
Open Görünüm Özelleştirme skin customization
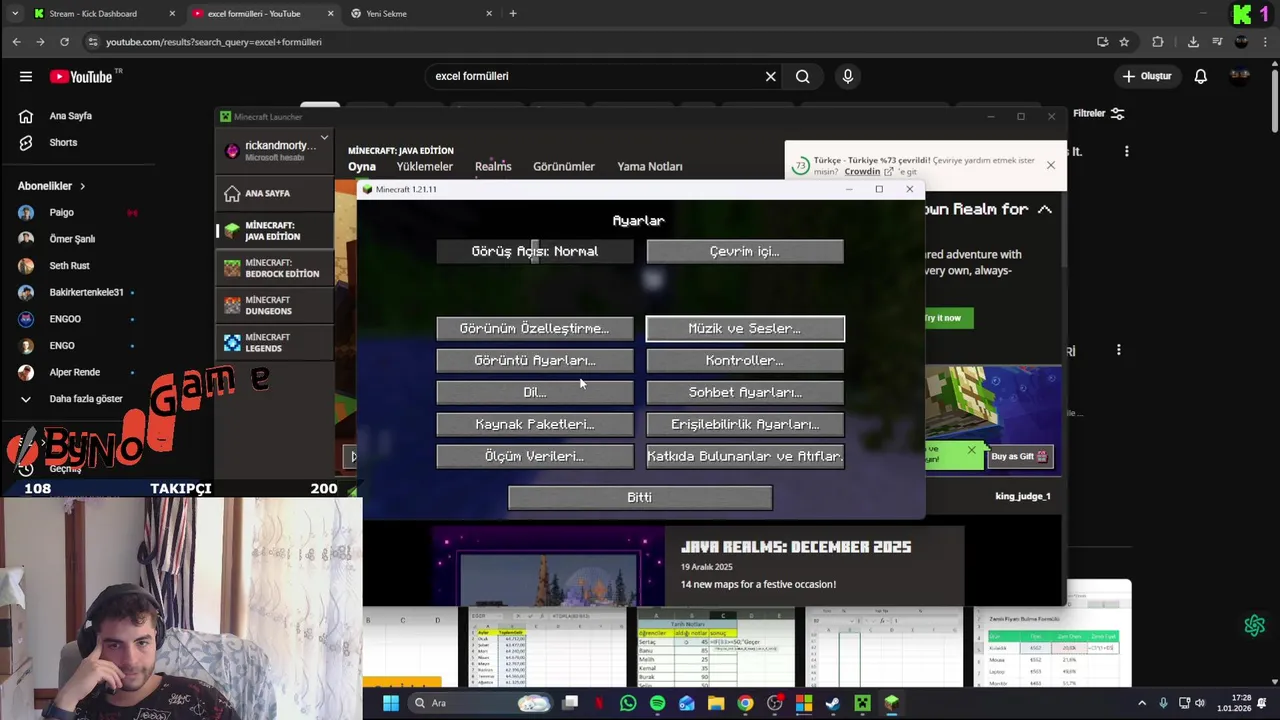point(535,328)
